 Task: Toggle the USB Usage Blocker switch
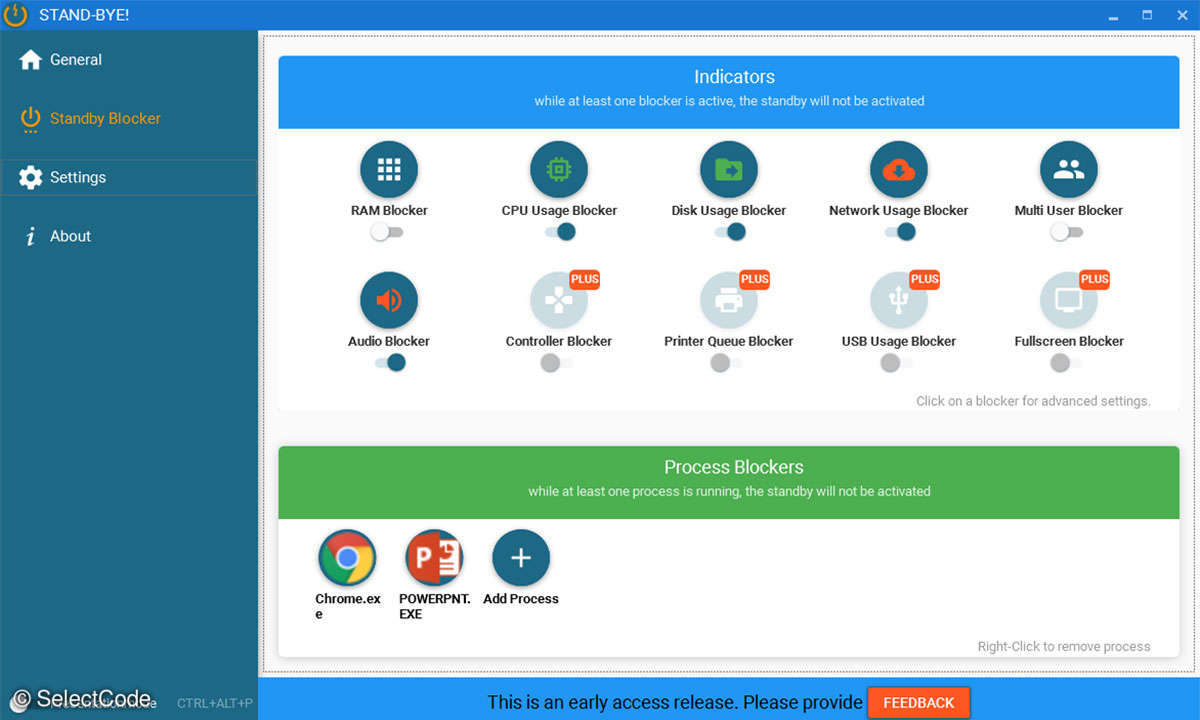[897, 363]
